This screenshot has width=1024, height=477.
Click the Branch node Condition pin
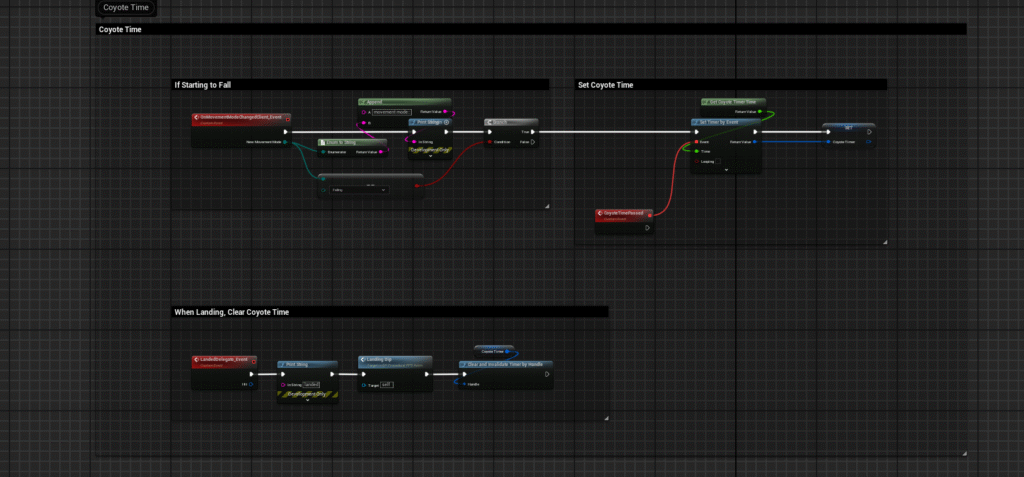pos(489,141)
